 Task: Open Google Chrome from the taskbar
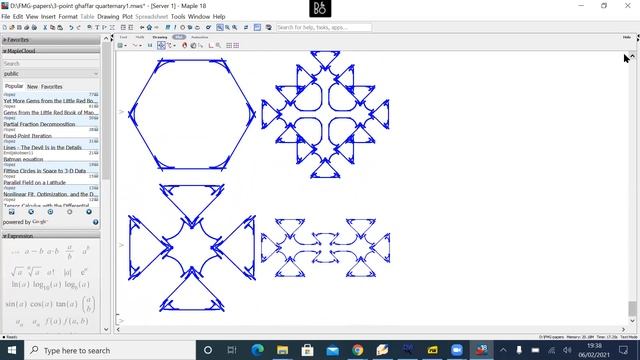(358, 350)
